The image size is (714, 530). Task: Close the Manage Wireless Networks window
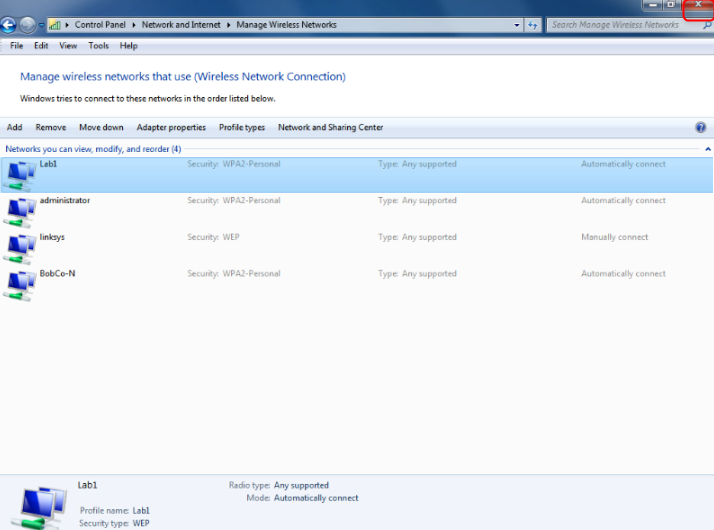tap(698, 5)
